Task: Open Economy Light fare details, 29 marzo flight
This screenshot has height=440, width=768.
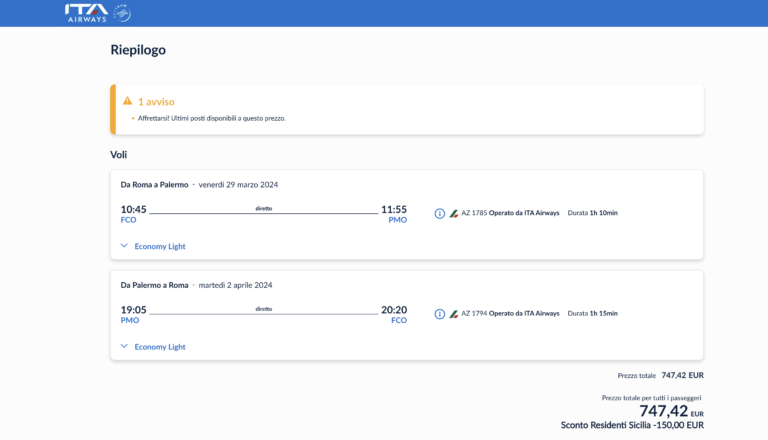Action: tap(160, 246)
